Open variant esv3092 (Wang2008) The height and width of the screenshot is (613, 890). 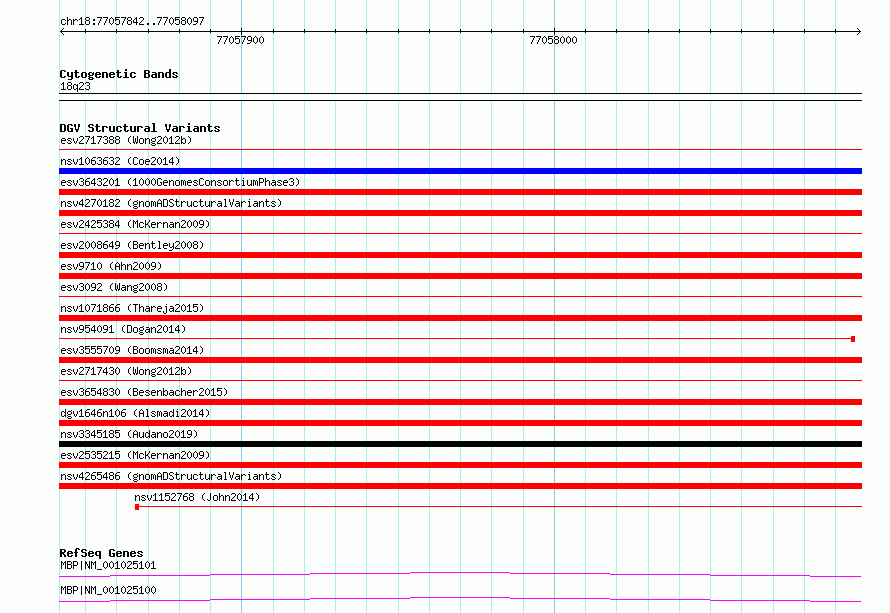[x=114, y=287]
